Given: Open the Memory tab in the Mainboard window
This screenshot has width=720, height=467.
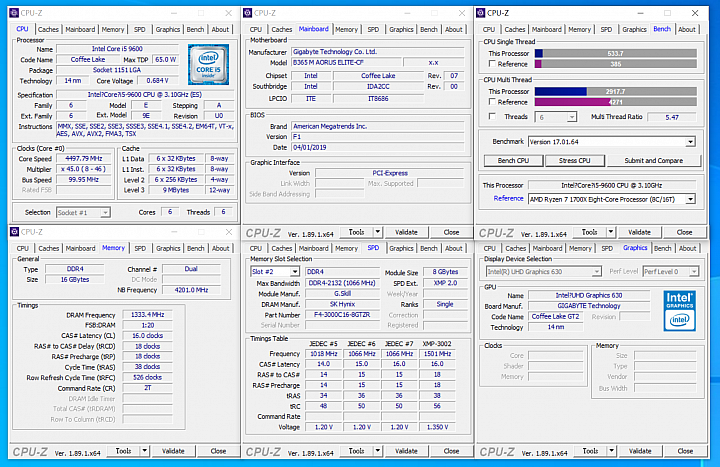Looking at the screenshot, I should point(346,29).
